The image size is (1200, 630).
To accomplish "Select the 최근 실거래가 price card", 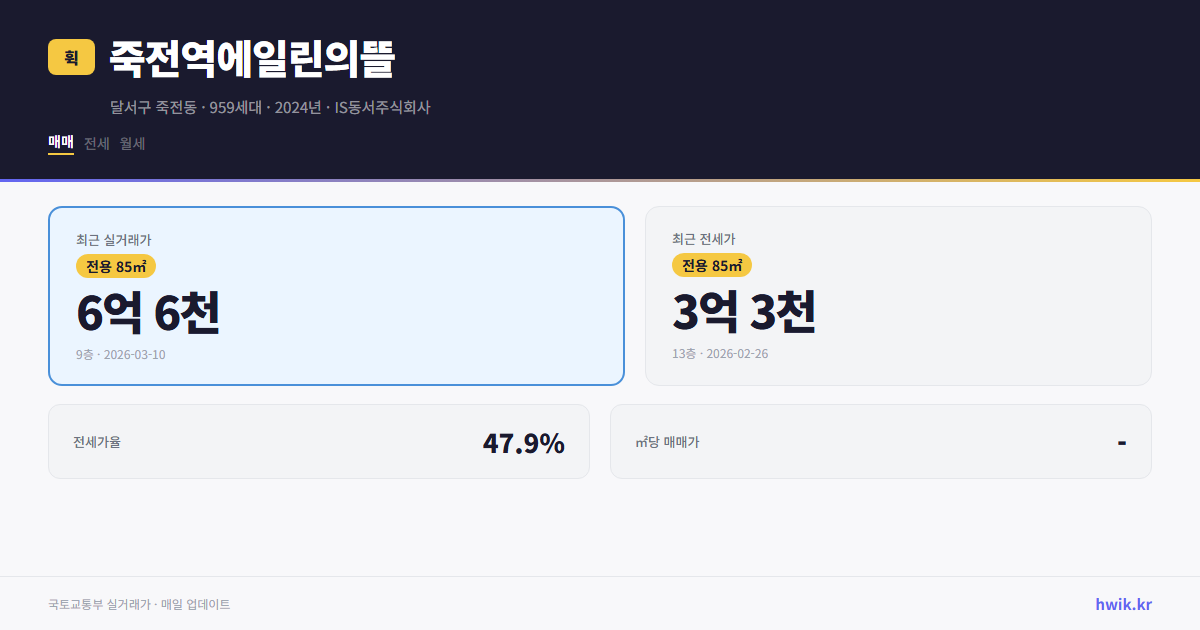I will pyautogui.click(x=336, y=295).
